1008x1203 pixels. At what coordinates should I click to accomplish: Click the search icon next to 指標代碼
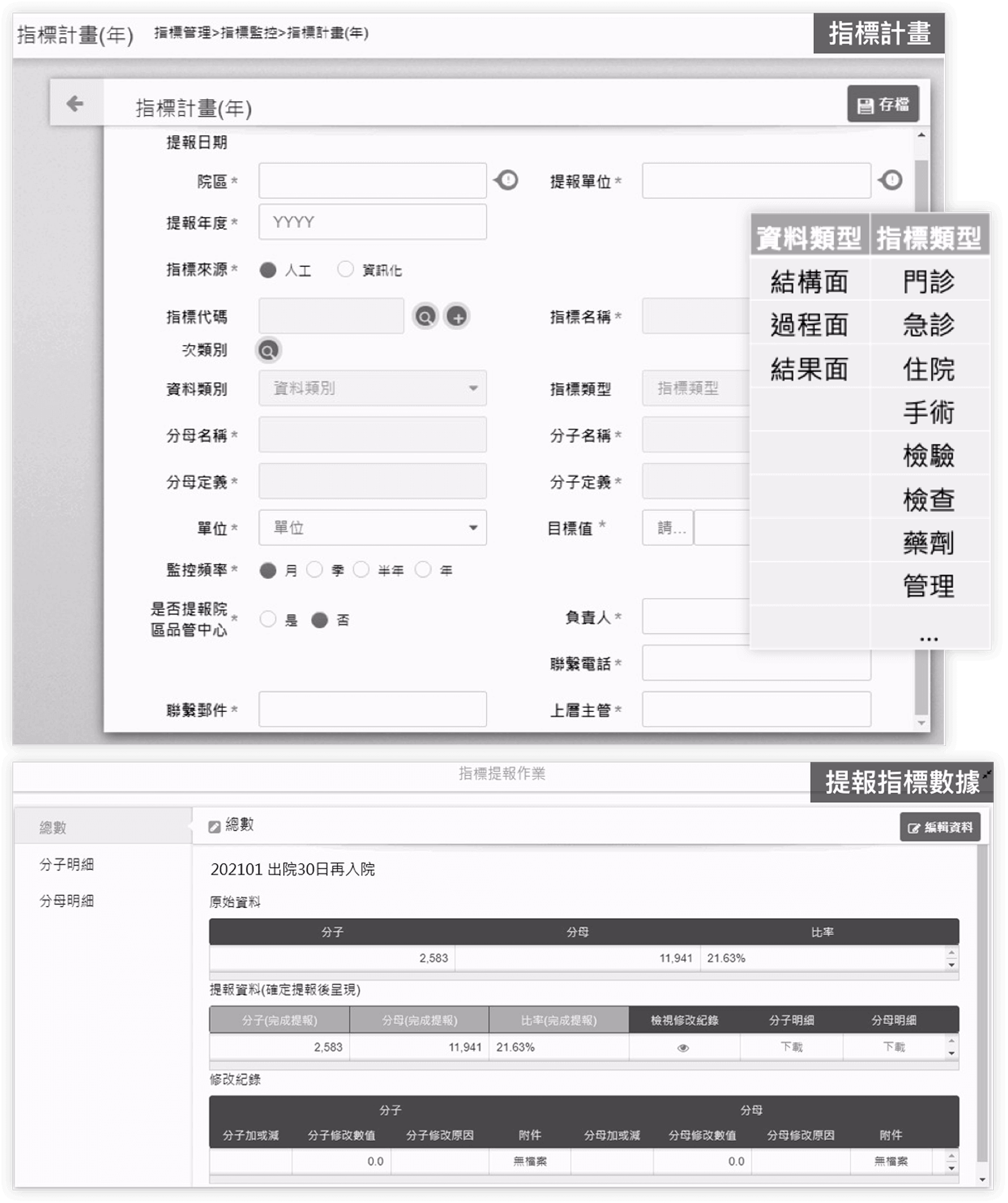pos(425,316)
